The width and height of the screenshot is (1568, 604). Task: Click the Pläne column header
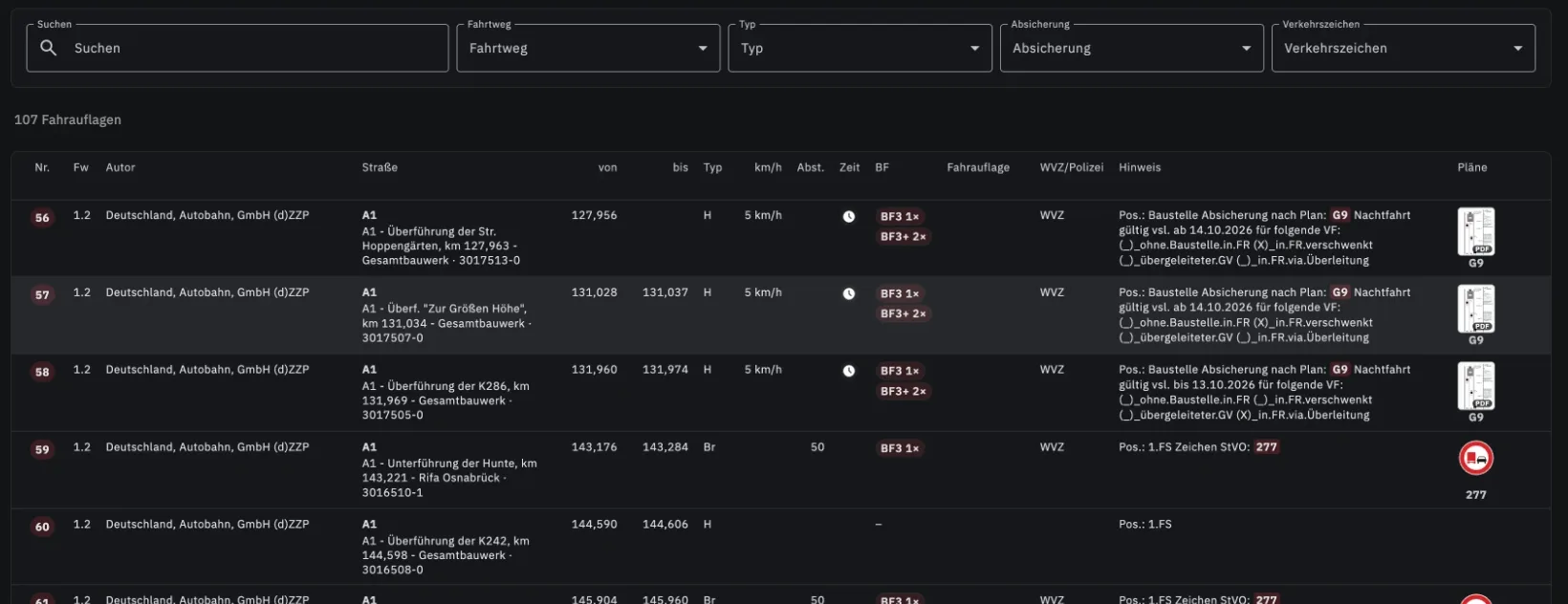[1472, 168]
